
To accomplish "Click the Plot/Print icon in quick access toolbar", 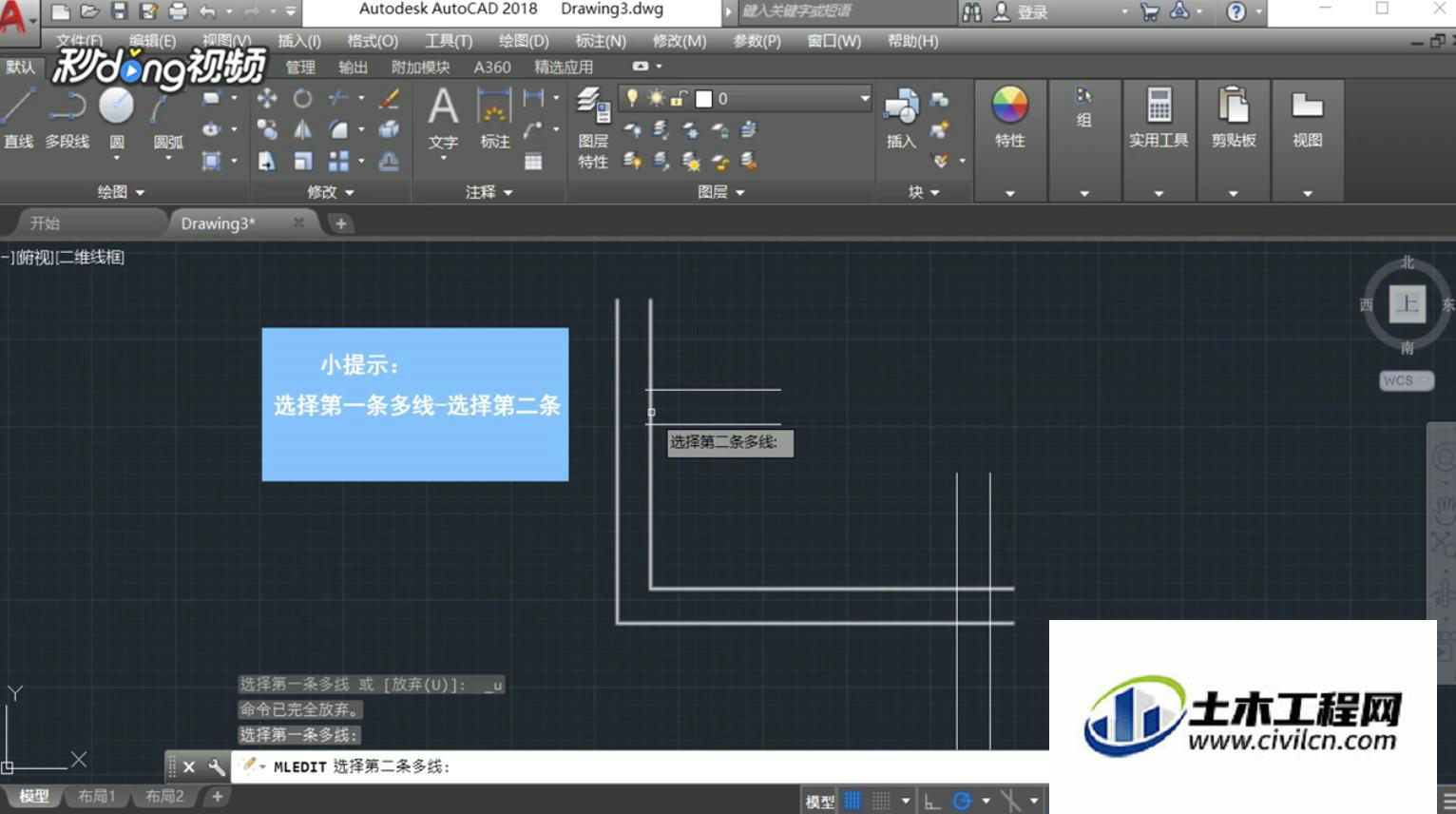I will click(178, 11).
